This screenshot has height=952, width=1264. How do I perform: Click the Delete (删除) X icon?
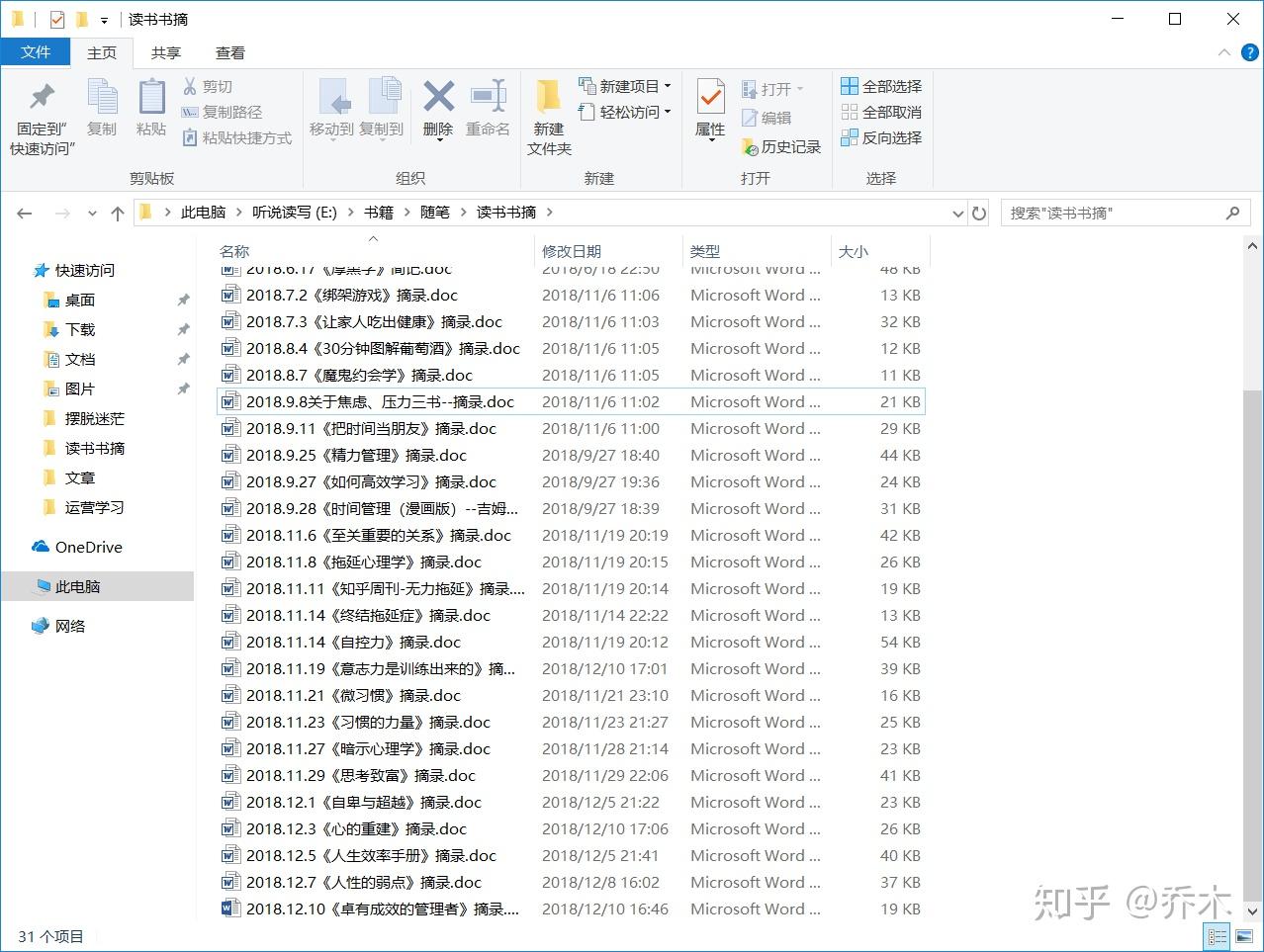coord(438,97)
